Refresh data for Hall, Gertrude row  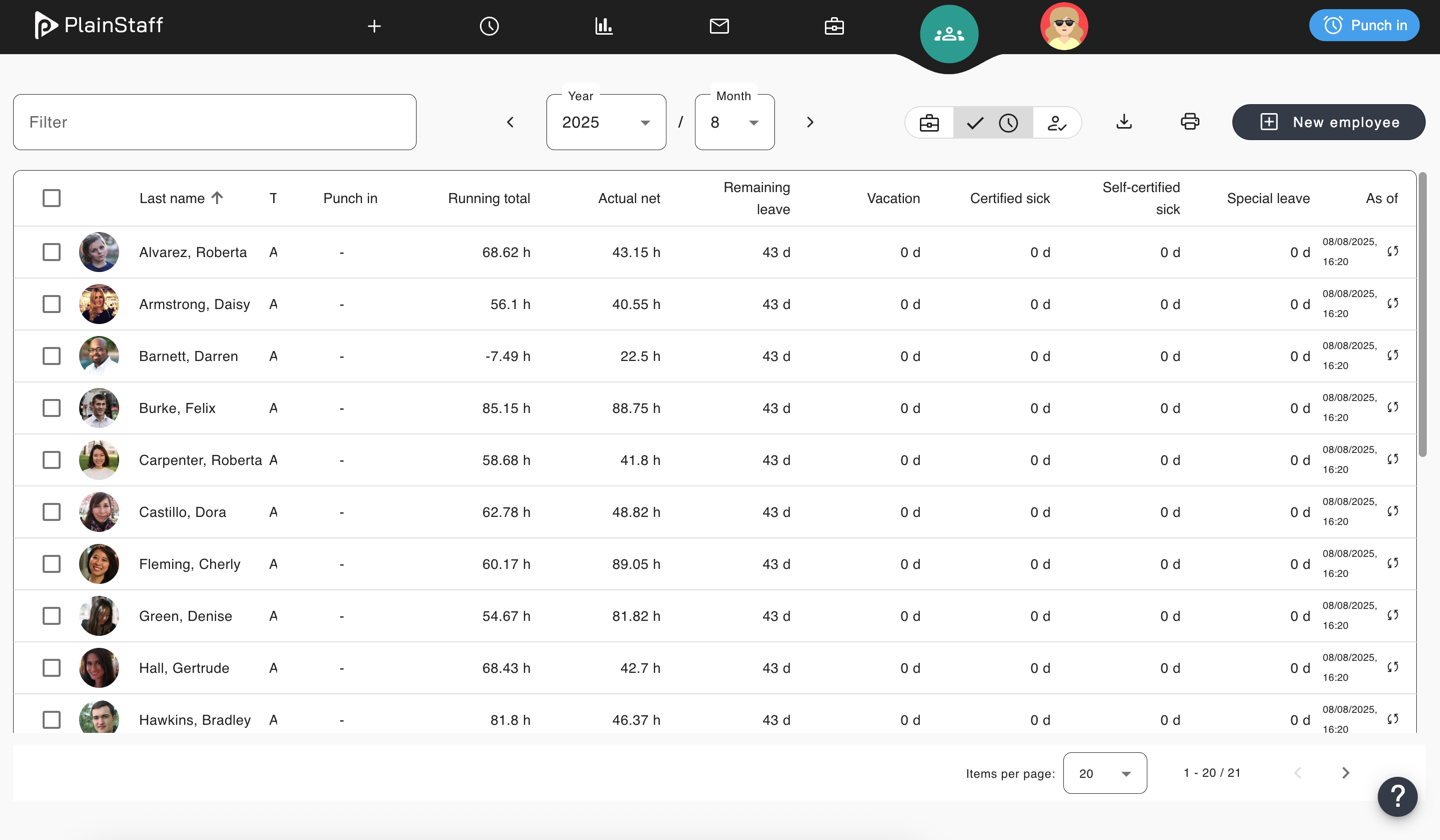pyautogui.click(x=1393, y=667)
